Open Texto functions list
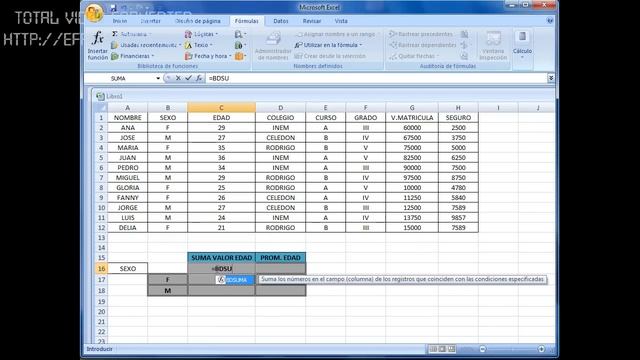Viewport: 640px width, 360px height. [199, 45]
